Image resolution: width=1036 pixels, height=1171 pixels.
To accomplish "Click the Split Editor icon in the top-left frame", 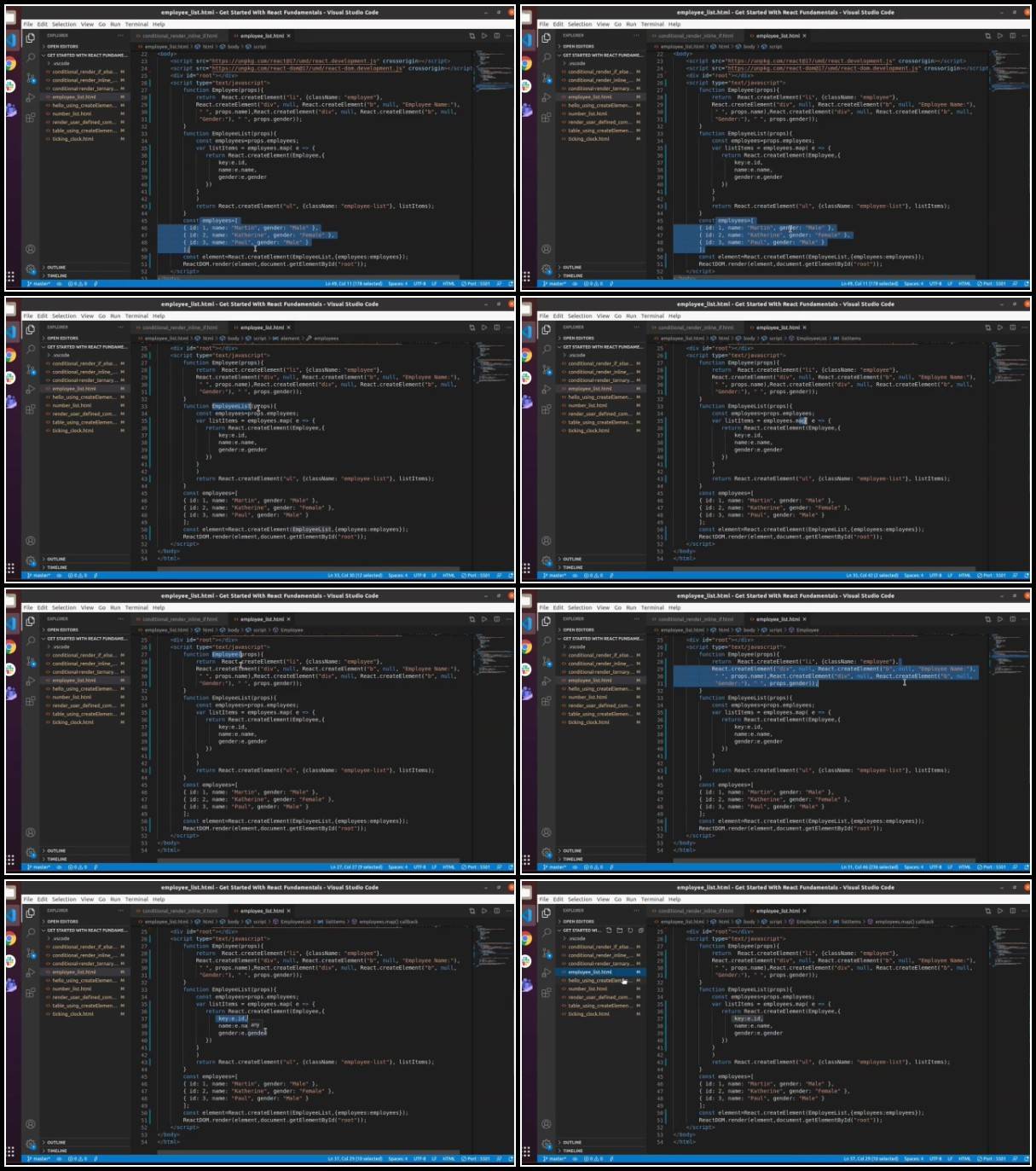I will (x=497, y=36).
